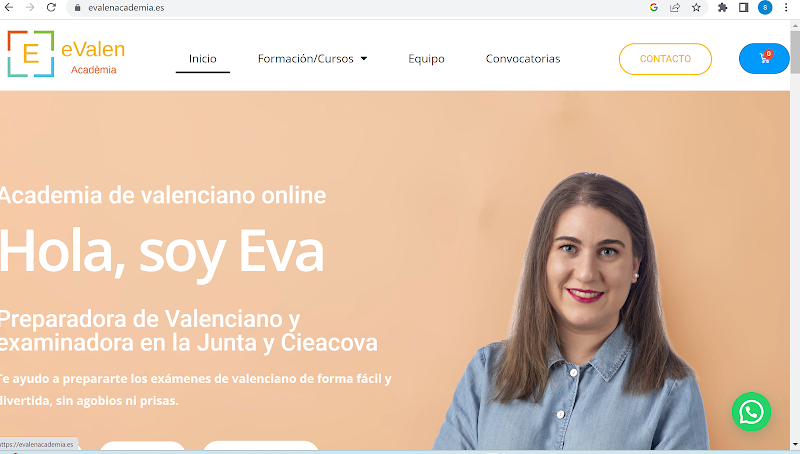Open WhatsApp chat bubble
800x454 pixels.
tap(751, 412)
